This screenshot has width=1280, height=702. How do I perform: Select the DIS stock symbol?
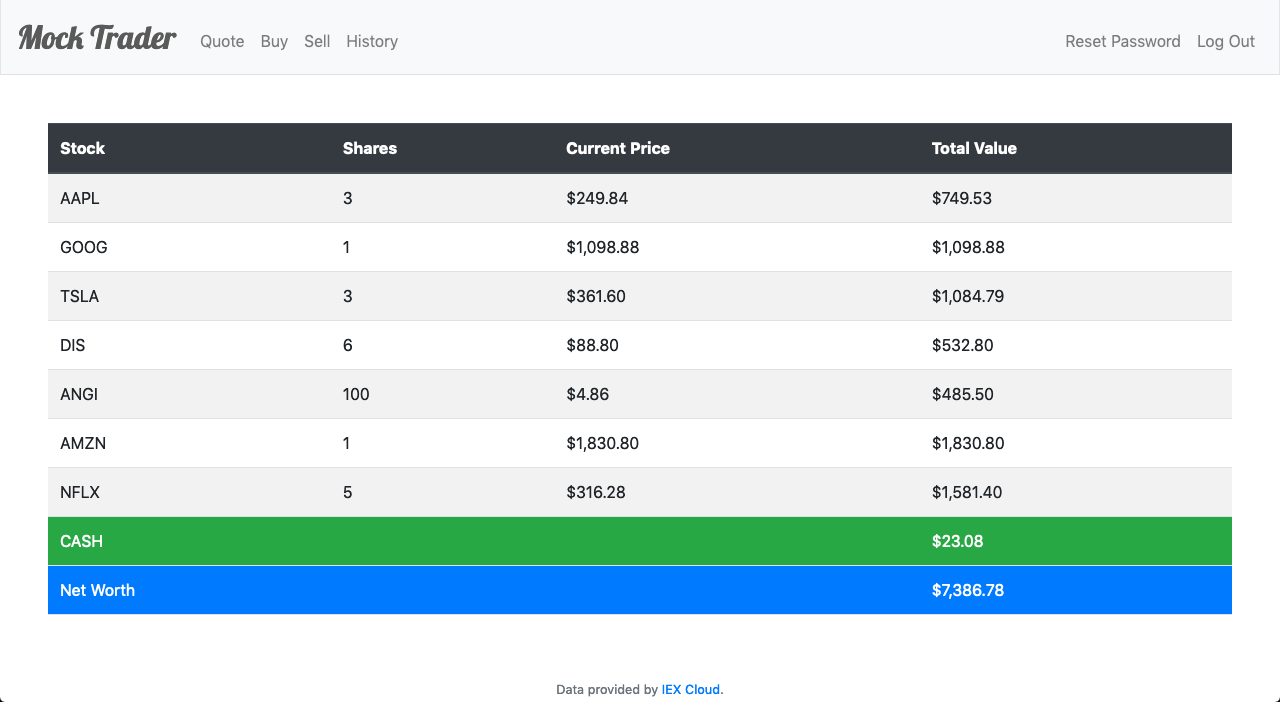[73, 345]
